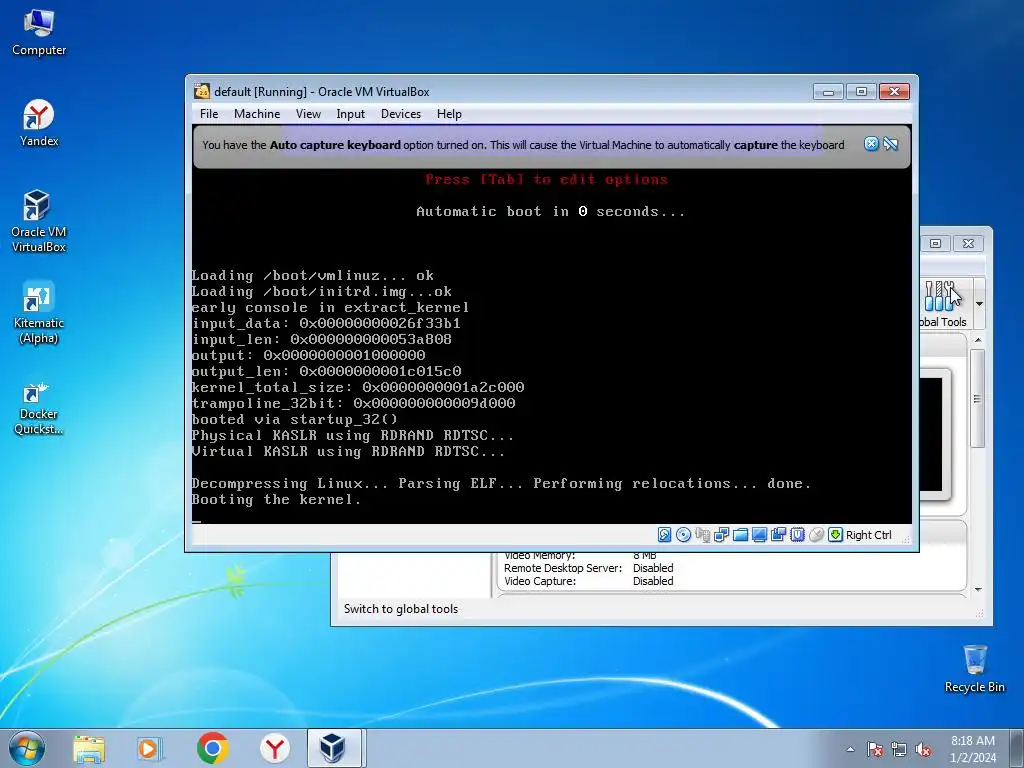The width and height of the screenshot is (1024, 768).
Task: Click the don't-show-again notification icon
Action: (x=891, y=144)
